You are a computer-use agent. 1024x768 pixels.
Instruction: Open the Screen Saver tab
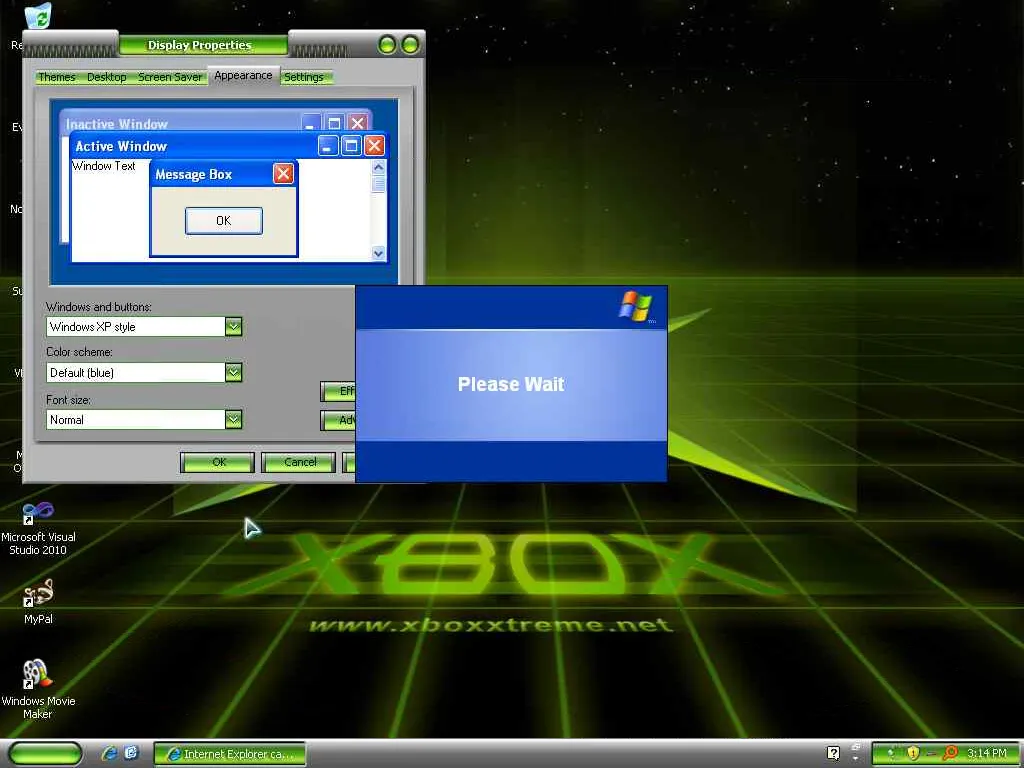click(x=170, y=77)
